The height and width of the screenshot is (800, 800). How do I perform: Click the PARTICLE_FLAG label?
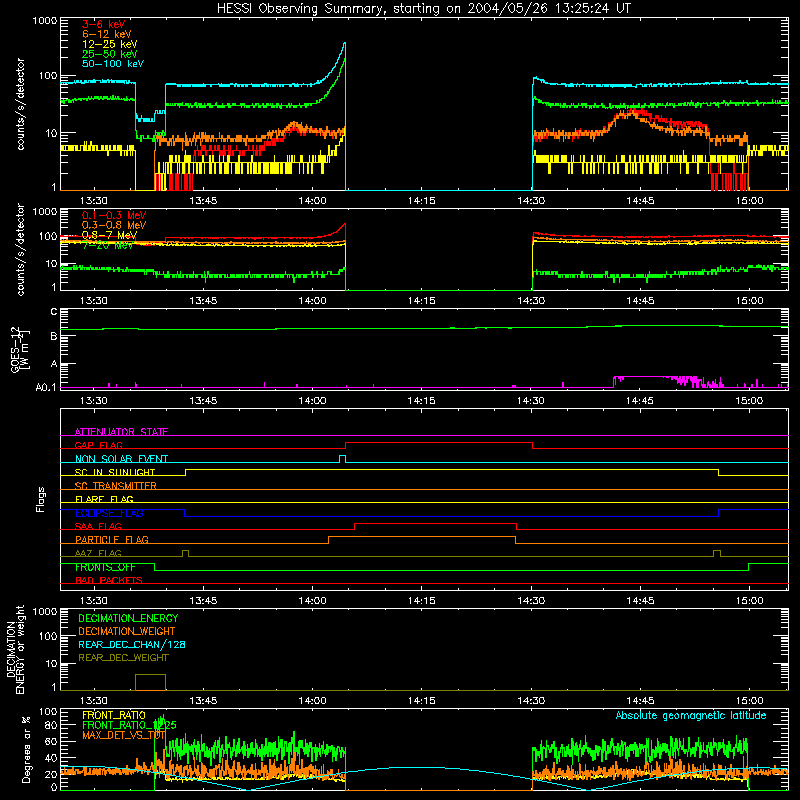112,539
